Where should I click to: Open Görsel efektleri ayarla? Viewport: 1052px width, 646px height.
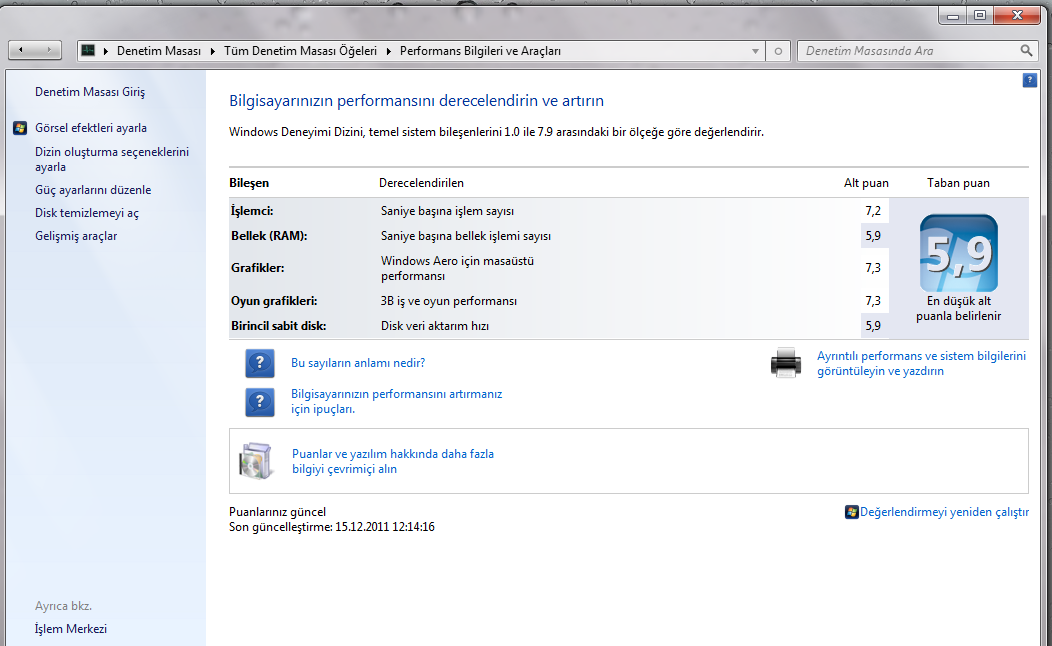coord(91,128)
